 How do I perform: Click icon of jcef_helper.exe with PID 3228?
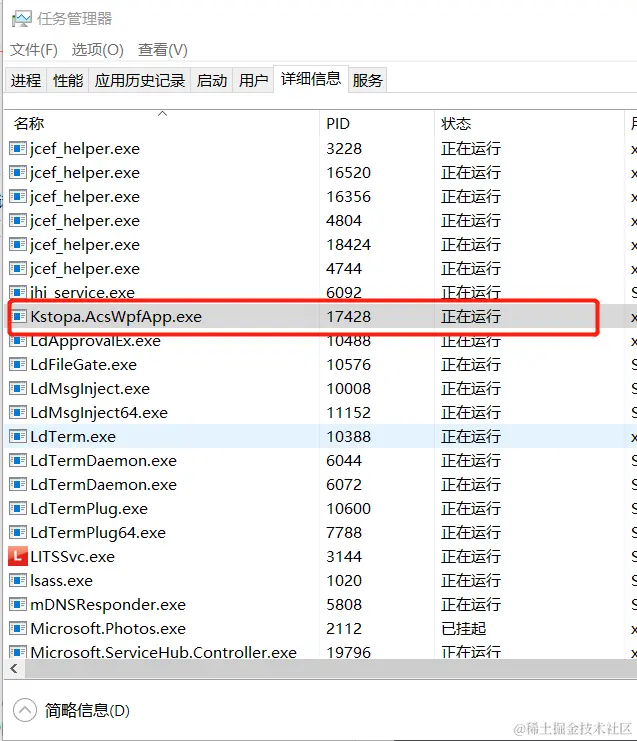coord(18,148)
